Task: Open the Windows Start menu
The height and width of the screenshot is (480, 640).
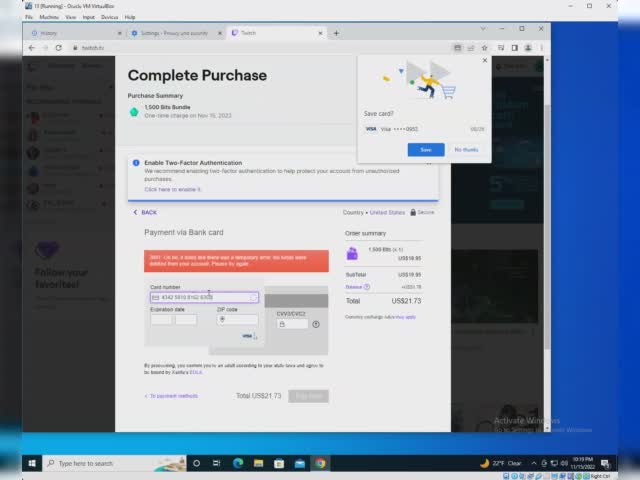Action: point(32,463)
